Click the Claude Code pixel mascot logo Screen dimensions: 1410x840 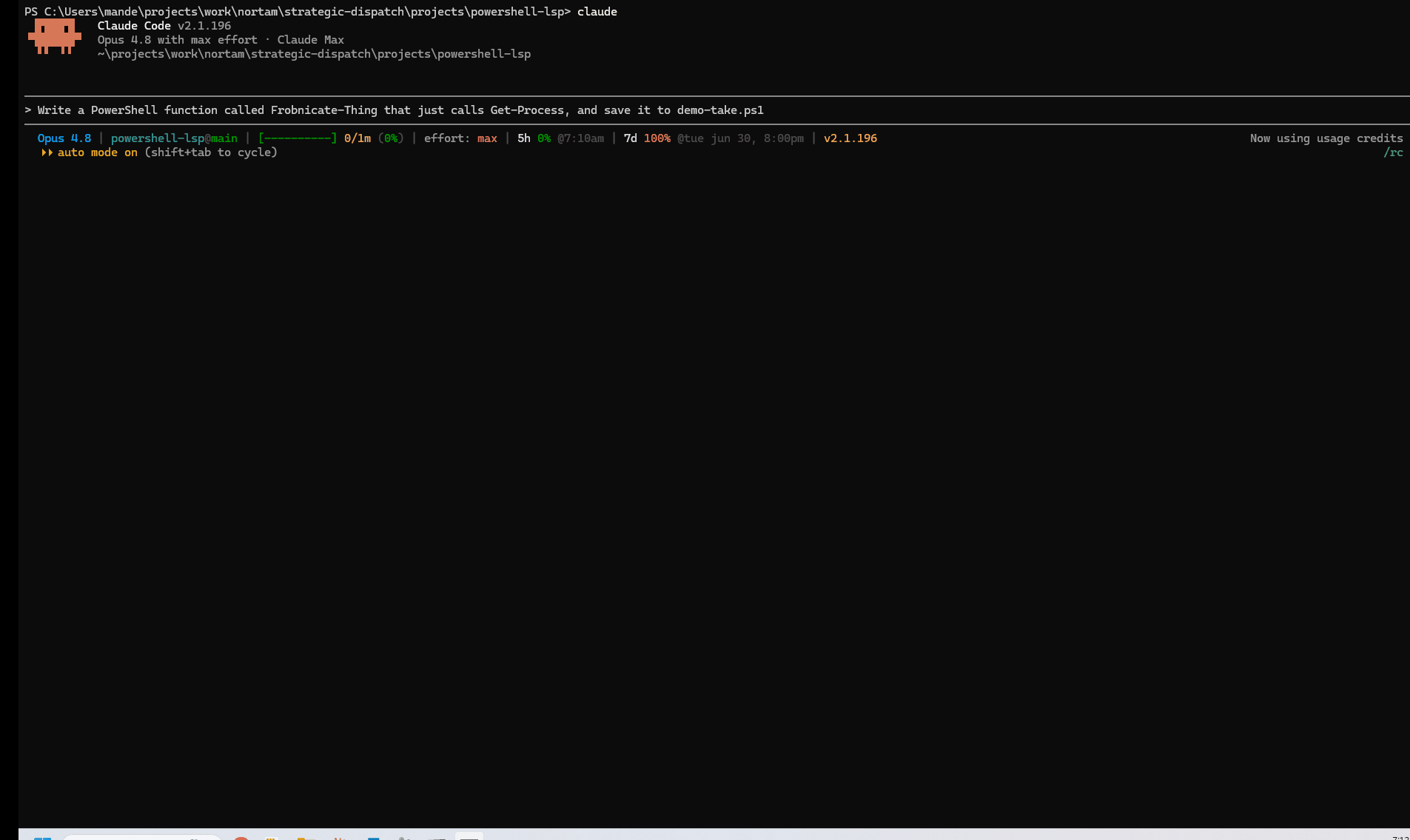coord(55,36)
